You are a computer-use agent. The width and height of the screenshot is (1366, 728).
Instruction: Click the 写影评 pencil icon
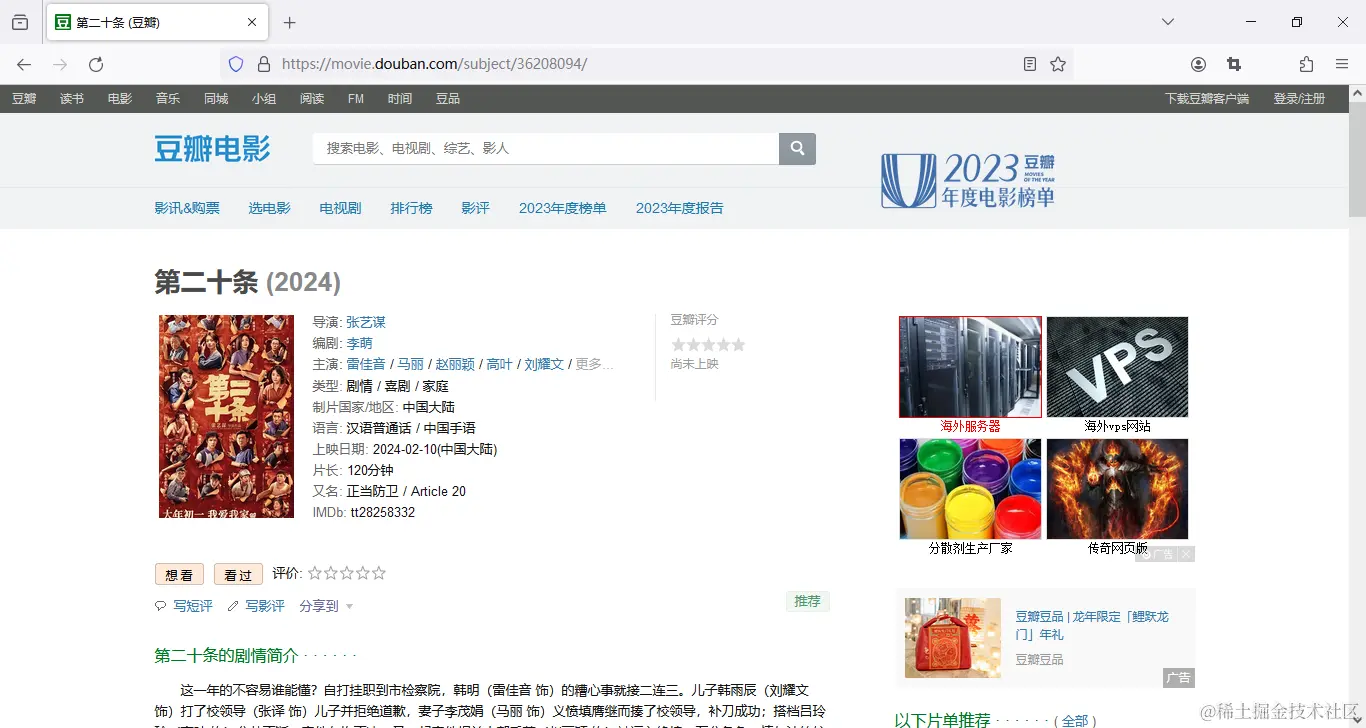point(233,606)
